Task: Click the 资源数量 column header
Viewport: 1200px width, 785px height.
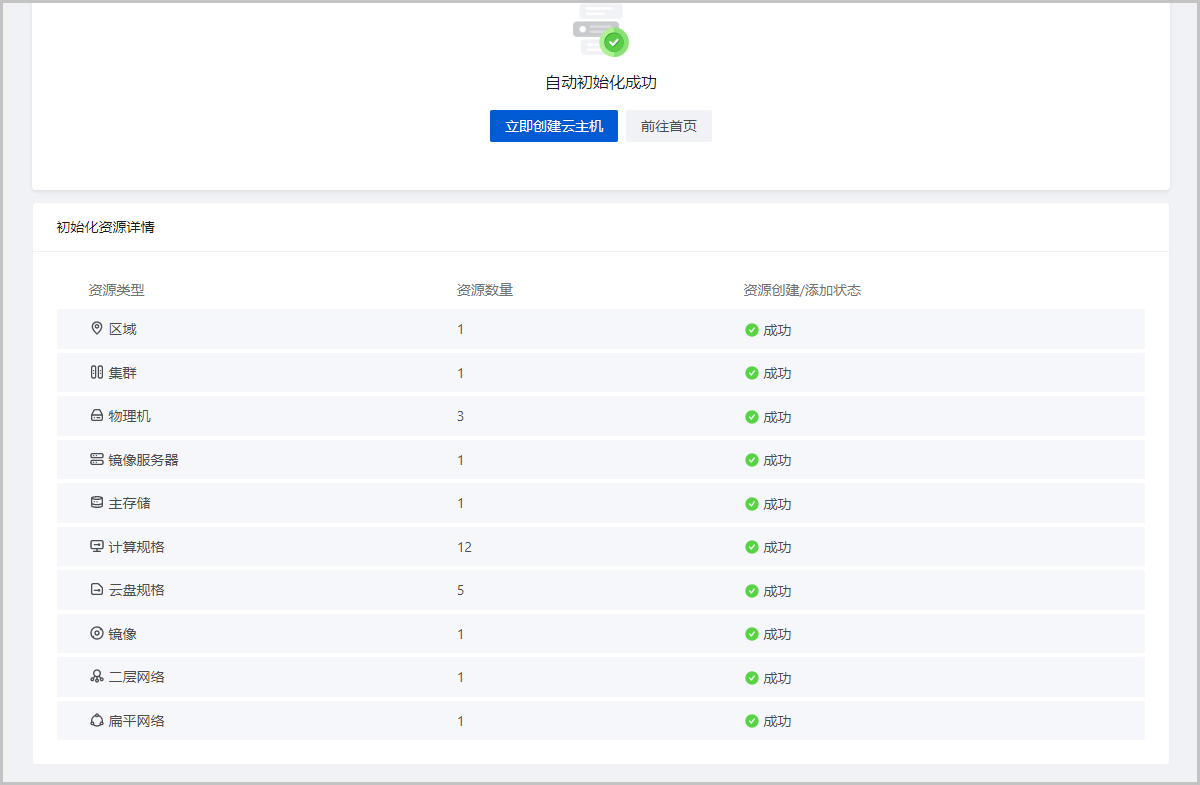Action: pyautogui.click(x=485, y=290)
